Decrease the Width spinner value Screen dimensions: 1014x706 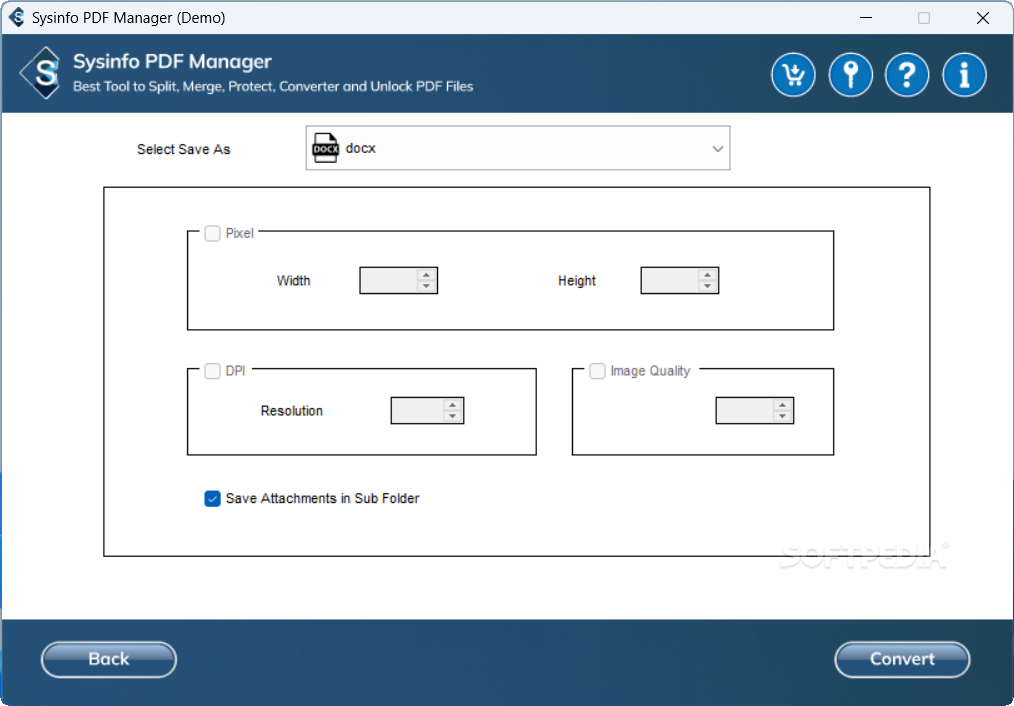[x=426, y=286]
